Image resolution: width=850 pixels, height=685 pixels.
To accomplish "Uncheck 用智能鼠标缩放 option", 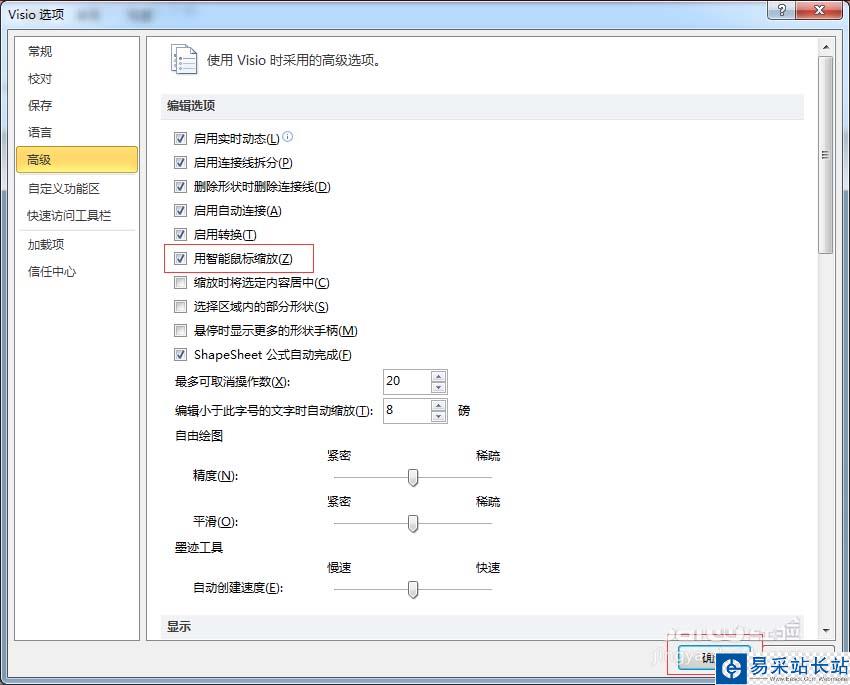I will (x=181, y=259).
